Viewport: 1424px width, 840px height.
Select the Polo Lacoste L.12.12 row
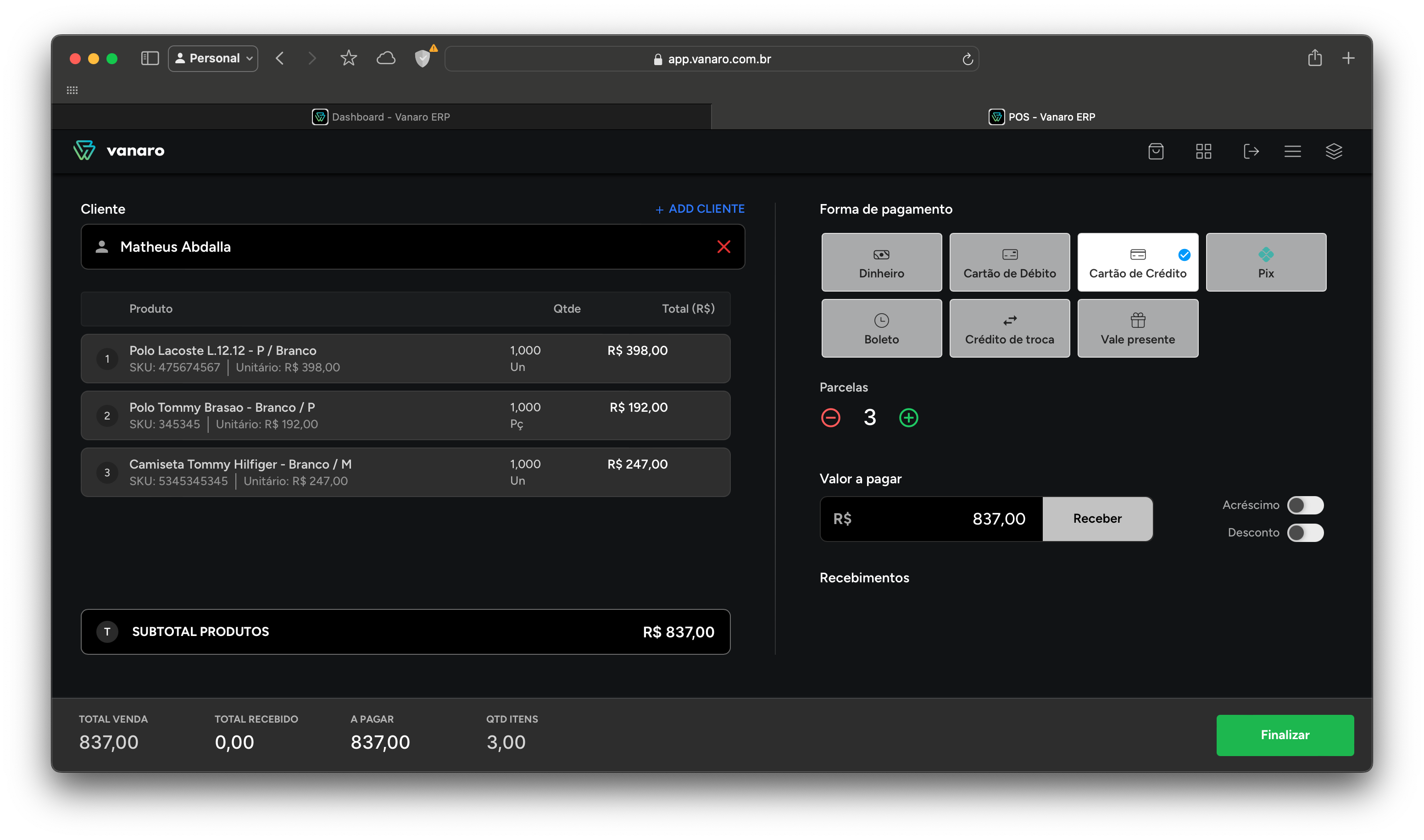[x=406, y=358]
